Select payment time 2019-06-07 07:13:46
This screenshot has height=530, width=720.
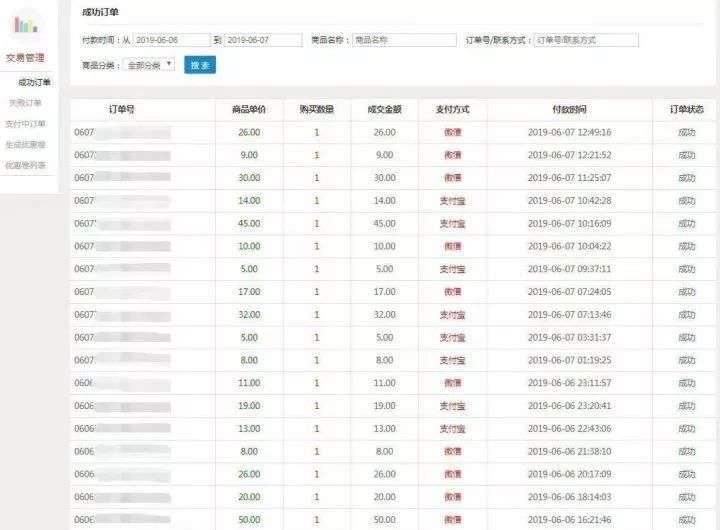click(569, 315)
